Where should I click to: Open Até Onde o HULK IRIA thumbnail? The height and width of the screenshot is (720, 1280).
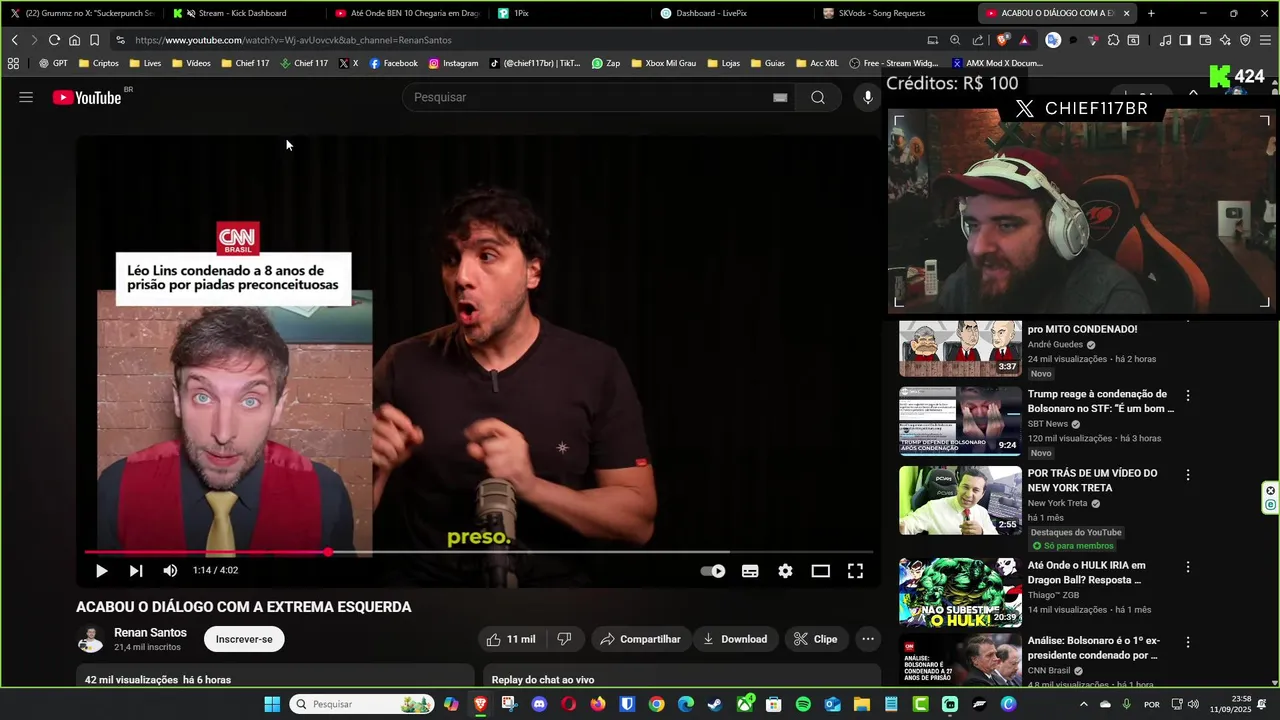coord(960,592)
